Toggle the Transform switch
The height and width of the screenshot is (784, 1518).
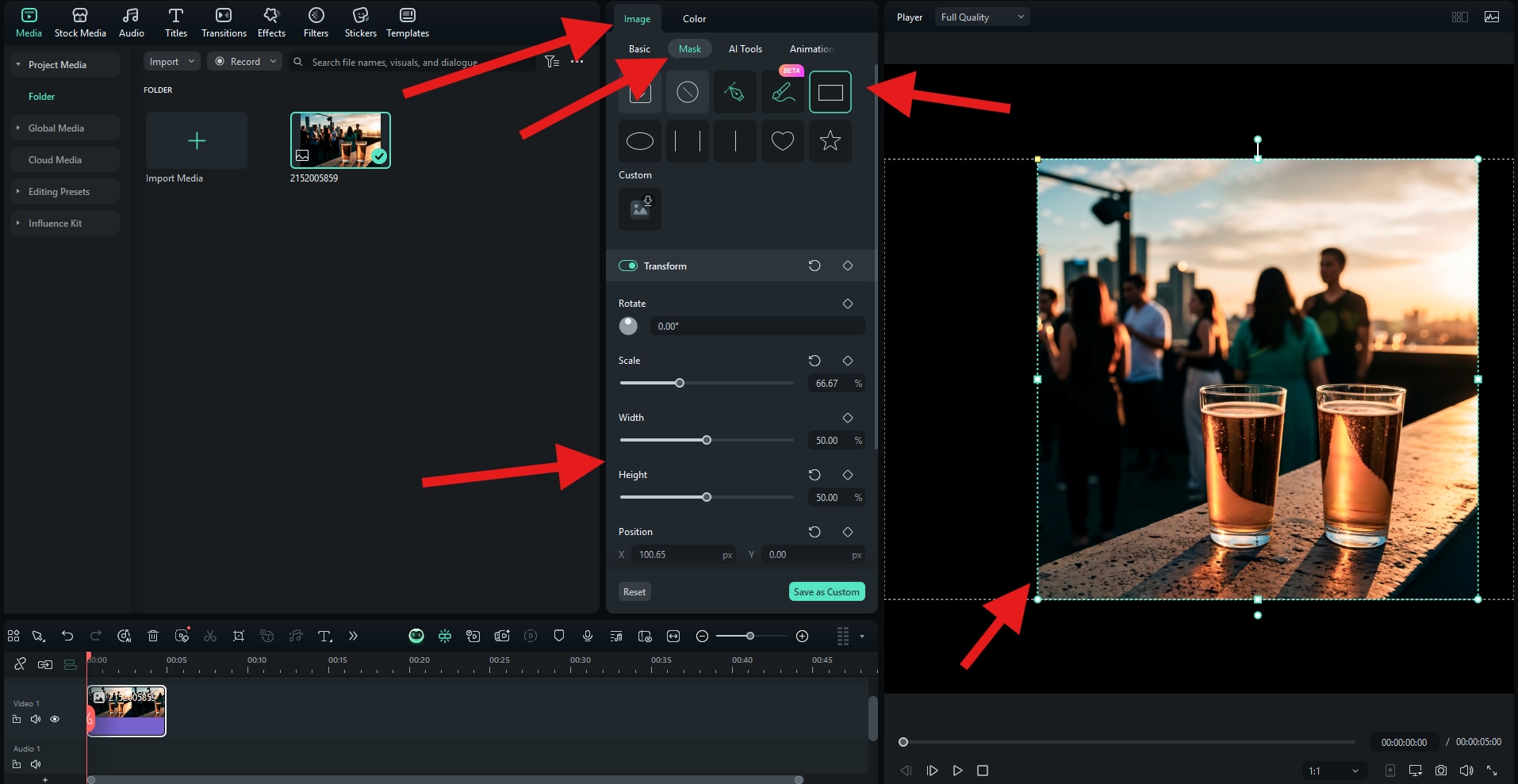tap(628, 266)
